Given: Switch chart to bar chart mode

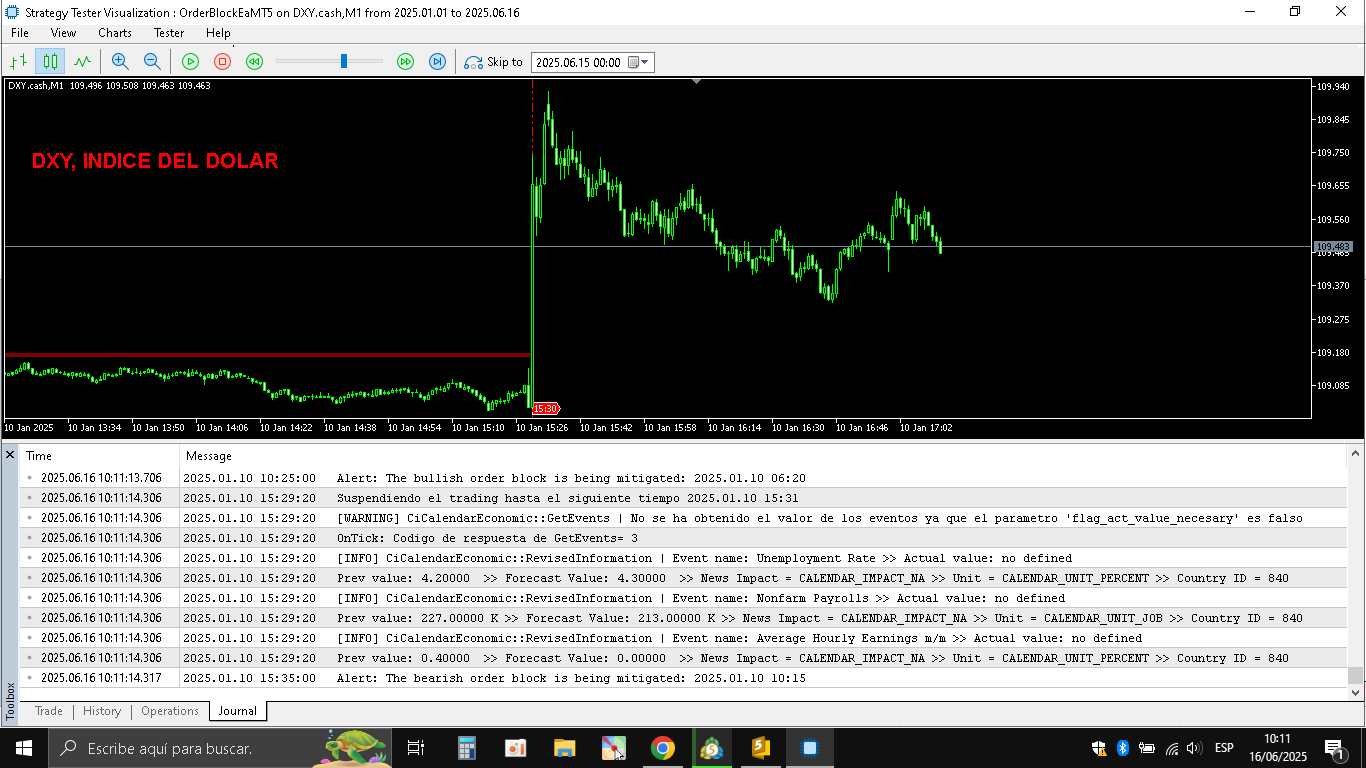Looking at the screenshot, I should tap(18, 62).
